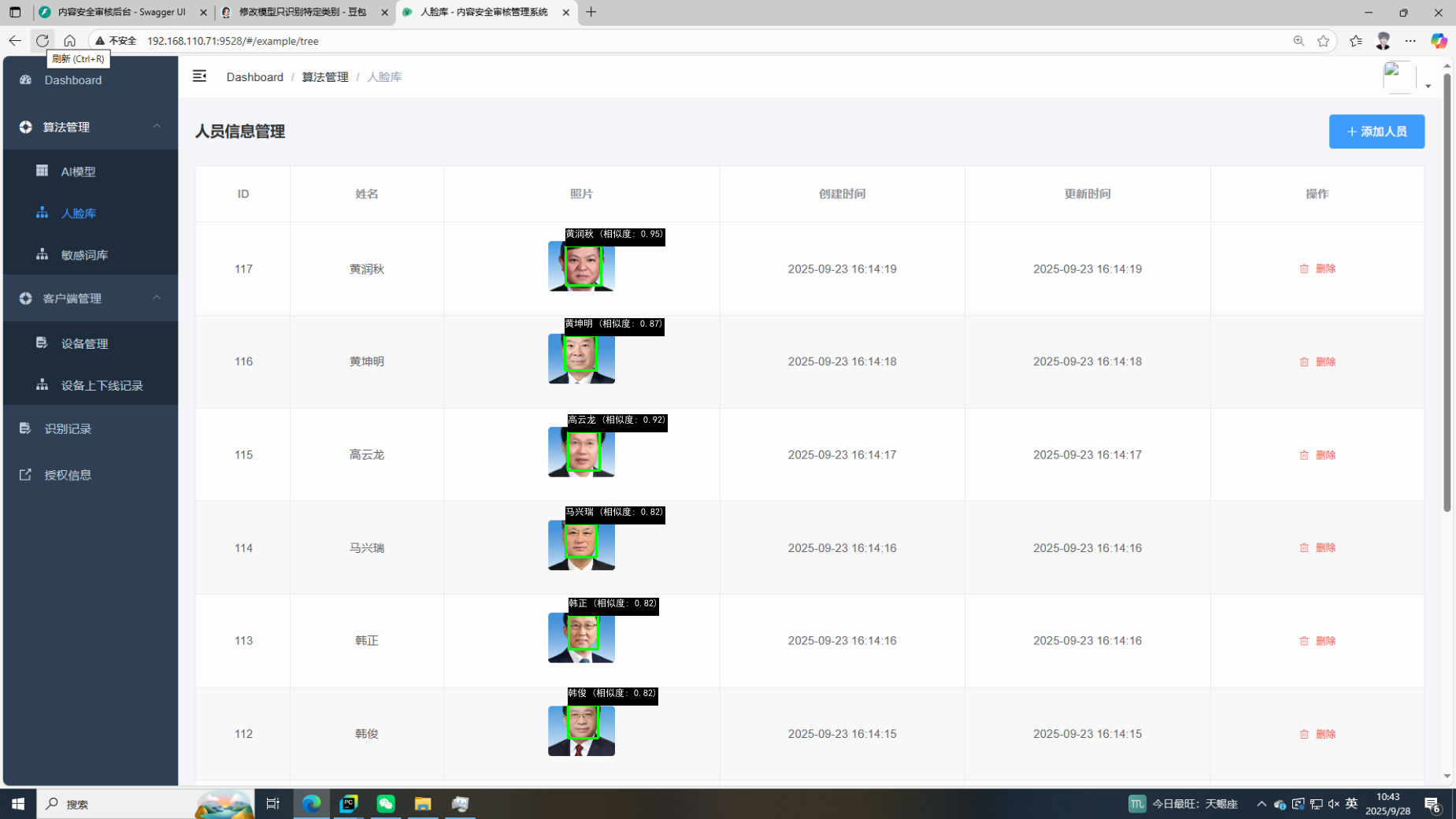Open the user avatar dropdown menu
Viewport: 1456px width, 819px height.
click(x=1406, y=78)
